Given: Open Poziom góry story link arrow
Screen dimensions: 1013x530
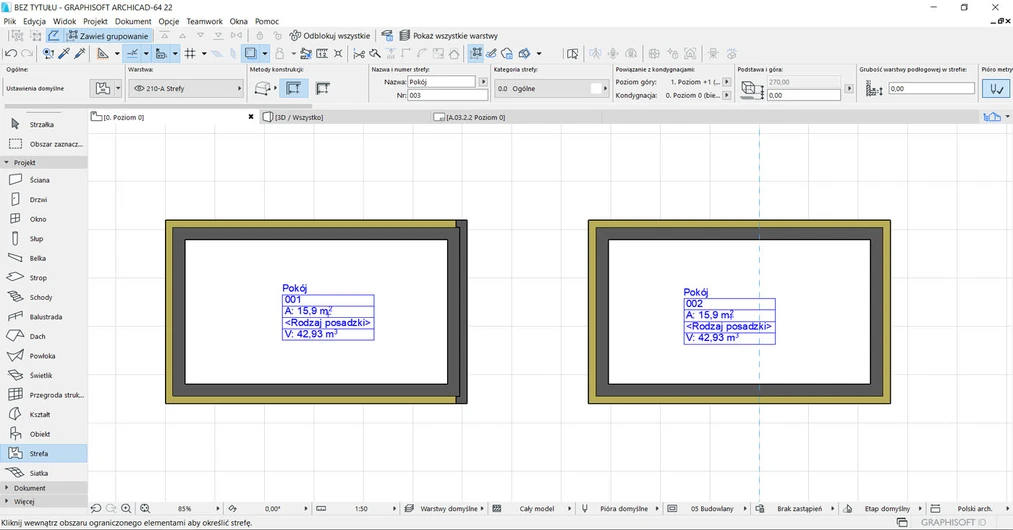Looking at the screenshot, I should 727,82.
